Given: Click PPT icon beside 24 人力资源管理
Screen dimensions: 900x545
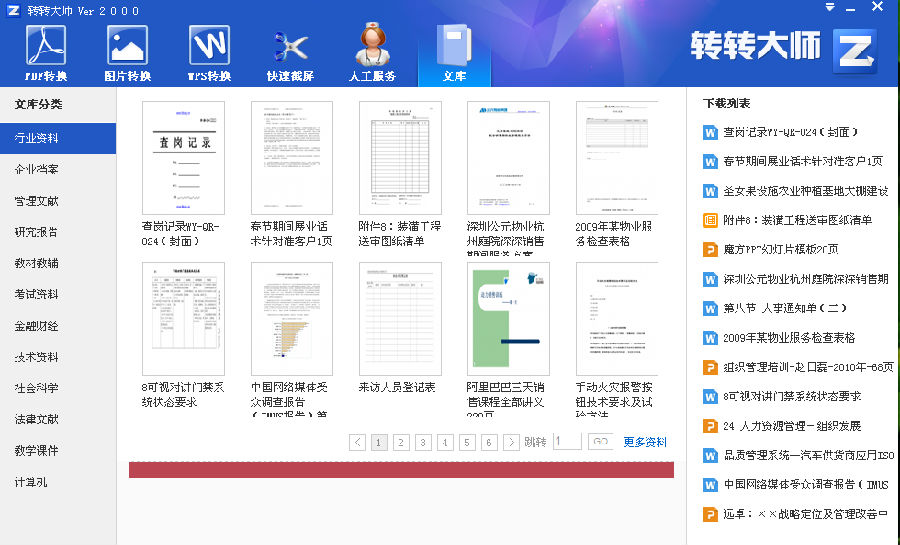Looking at the screenshot, I should click(710, 426).
